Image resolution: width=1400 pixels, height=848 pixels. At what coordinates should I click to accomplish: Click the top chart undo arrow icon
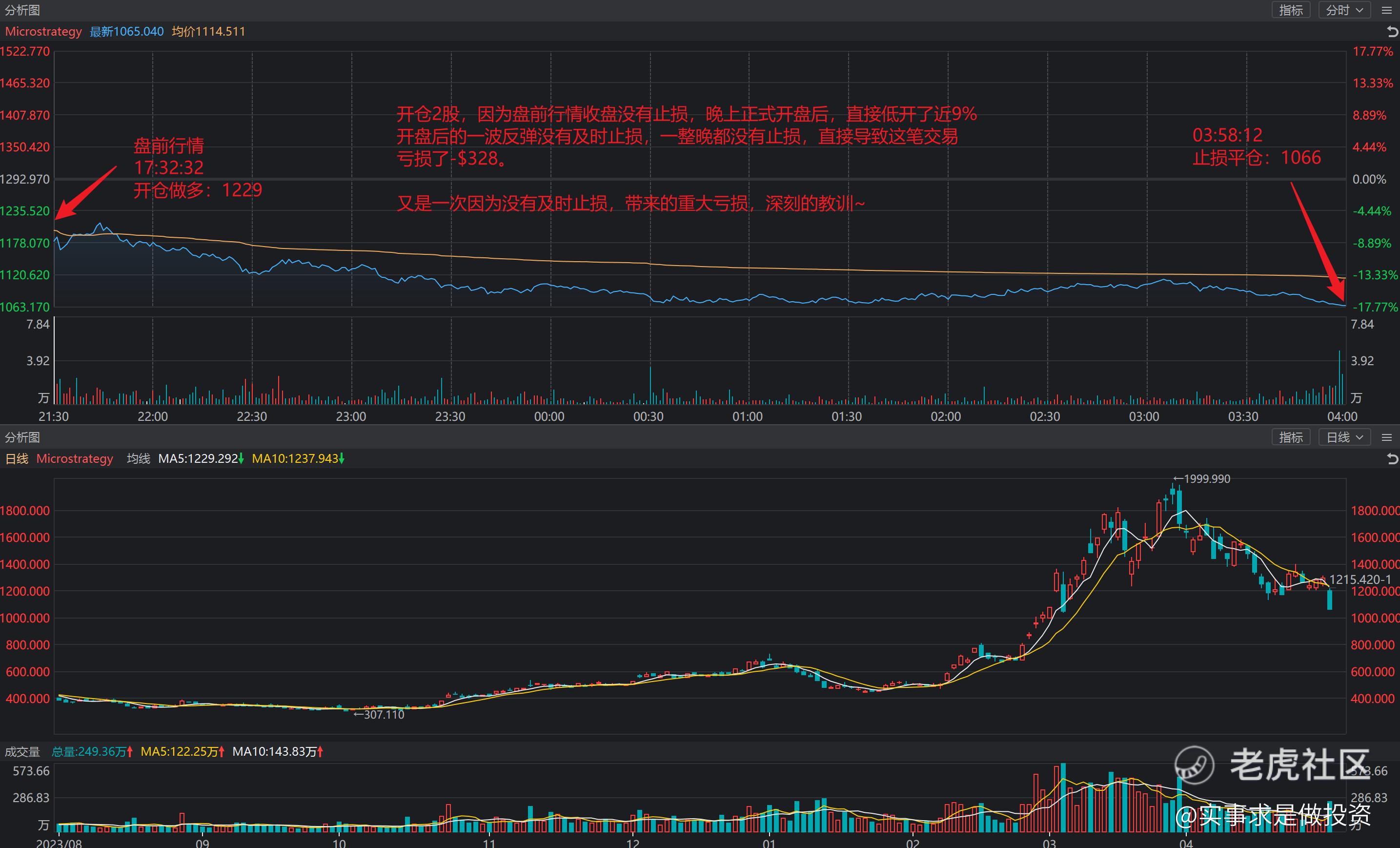coord(1392,32)
